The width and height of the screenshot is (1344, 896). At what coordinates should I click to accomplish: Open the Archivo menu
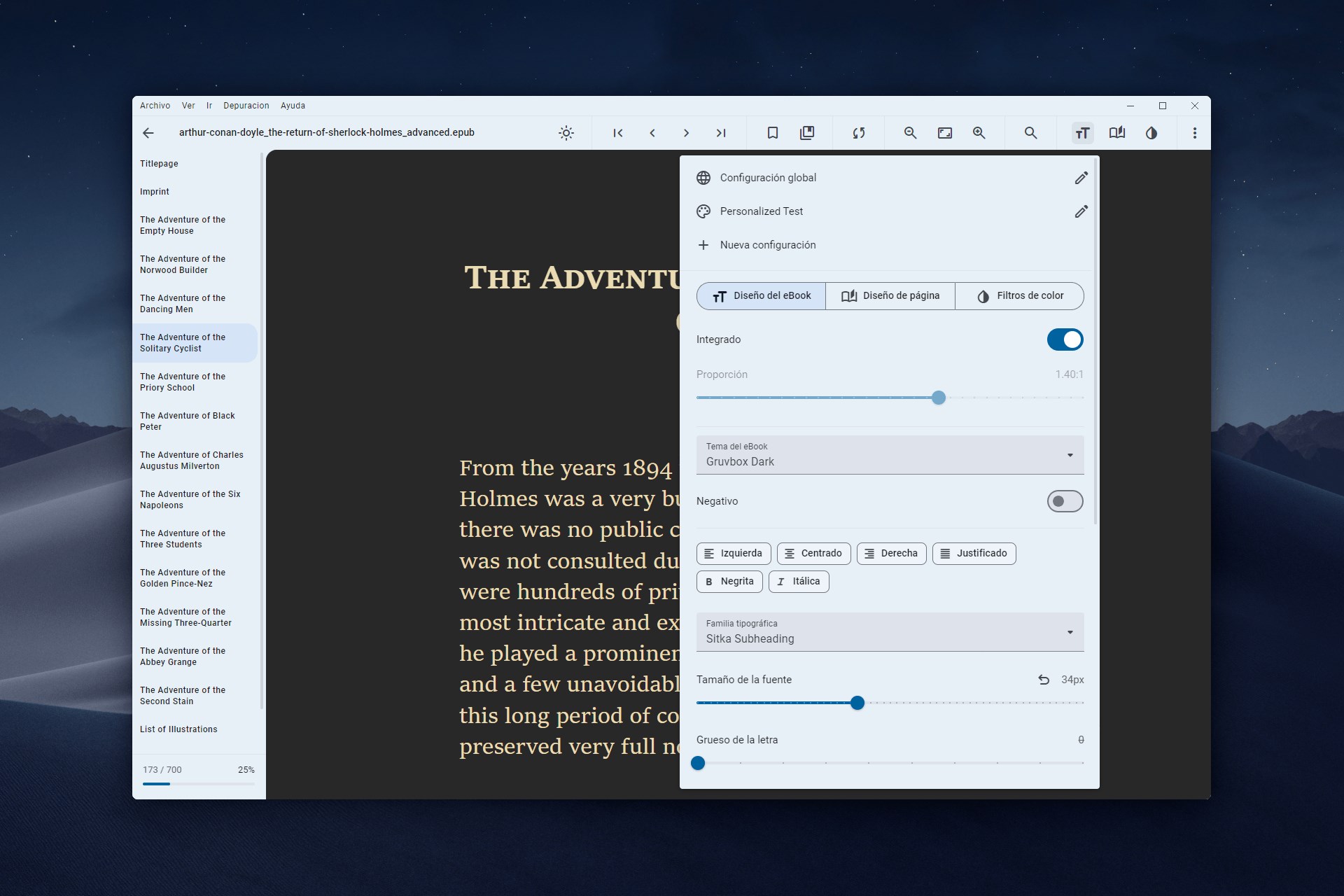[x=155, y=105]
